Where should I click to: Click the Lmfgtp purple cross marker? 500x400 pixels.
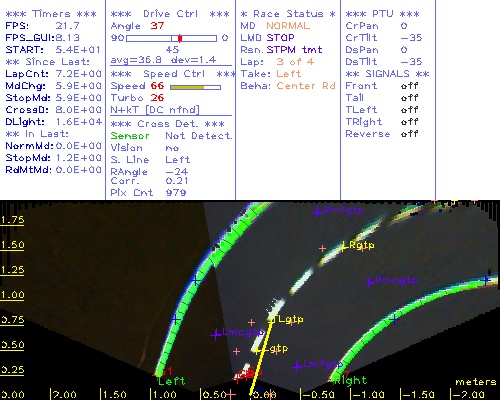tap(297, 366)
